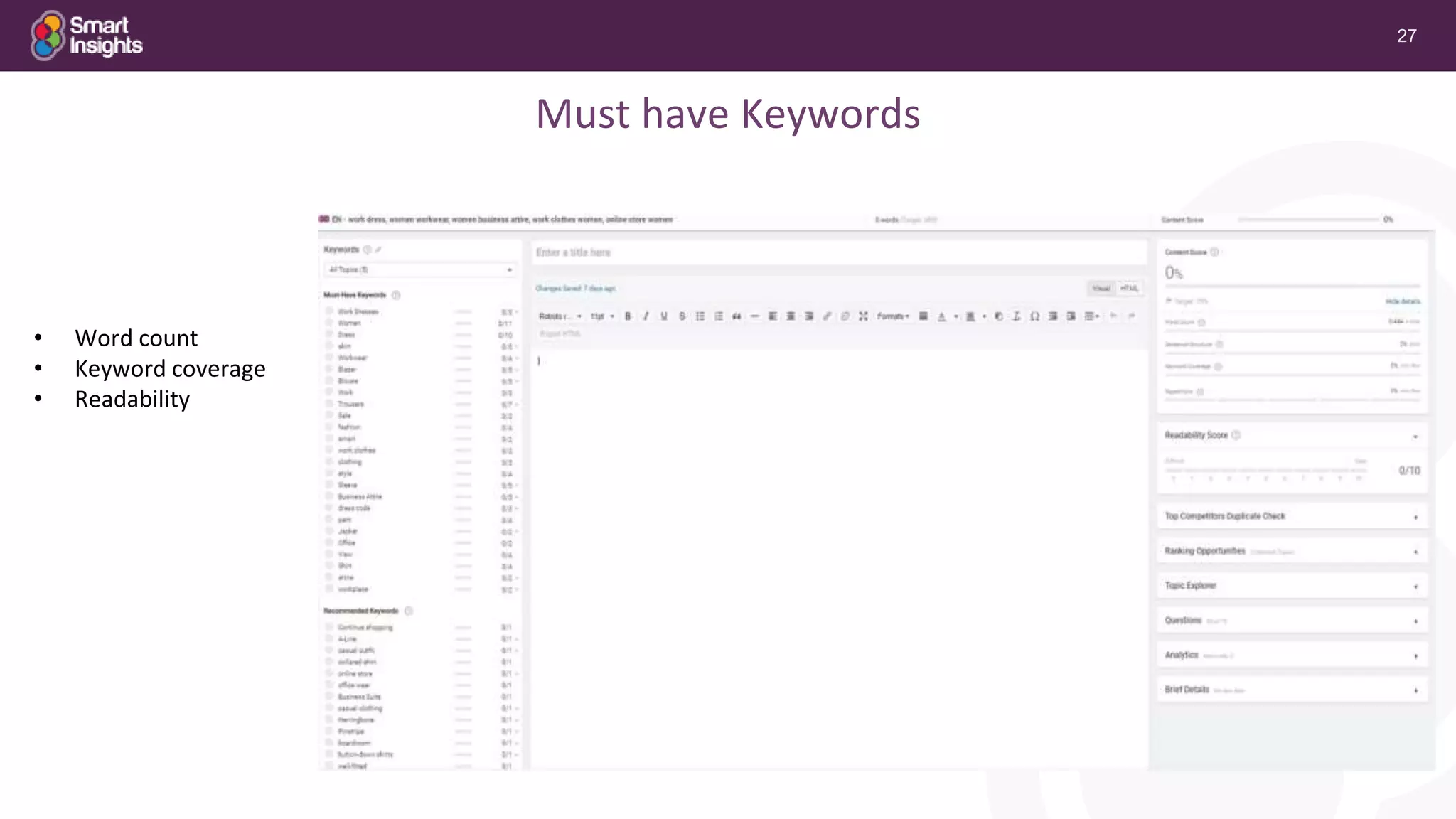Insert a horizontal rule line
This screenshot has width=1456, height=819.
tap(754, 316)
